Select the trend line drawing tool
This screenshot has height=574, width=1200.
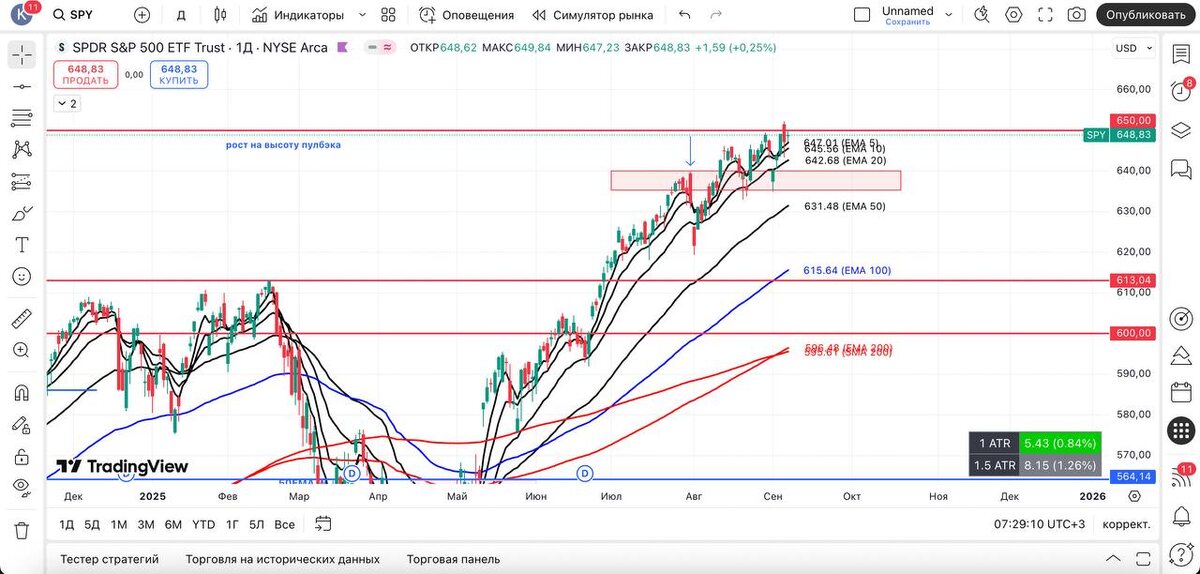(x=22, y=87)
